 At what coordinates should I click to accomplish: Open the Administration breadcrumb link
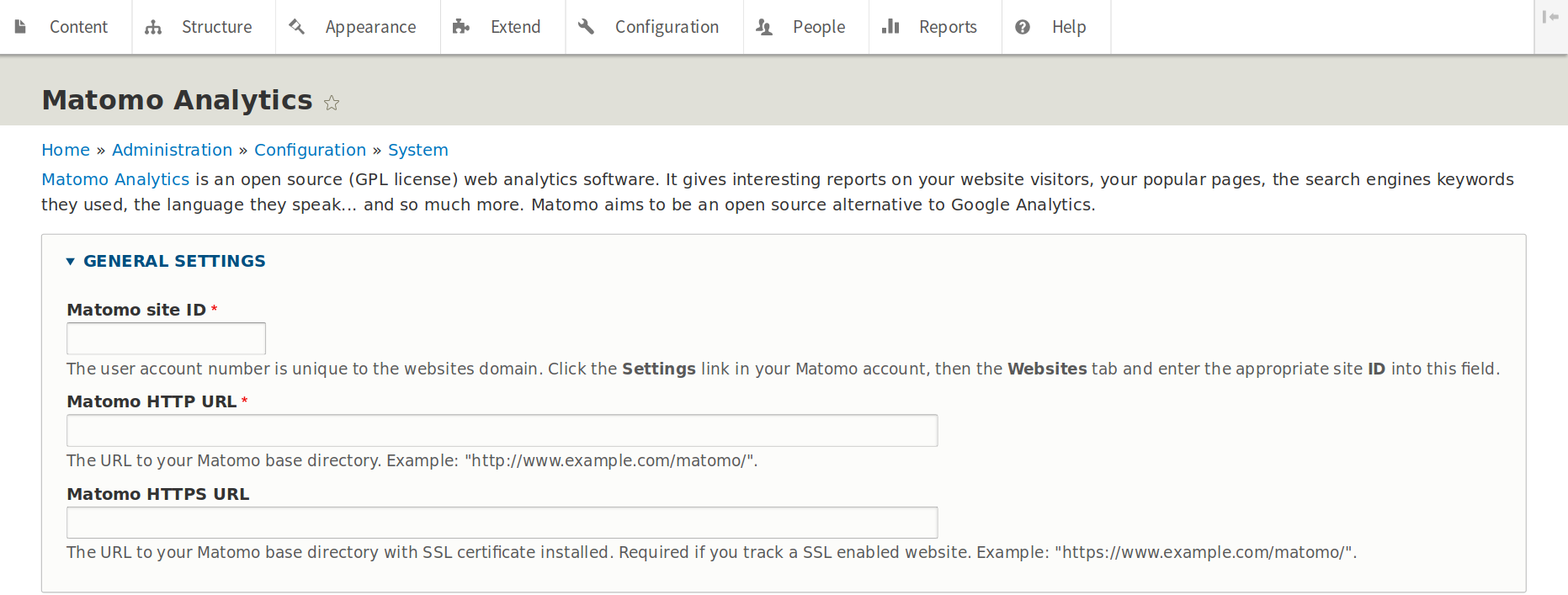point(172,150)
